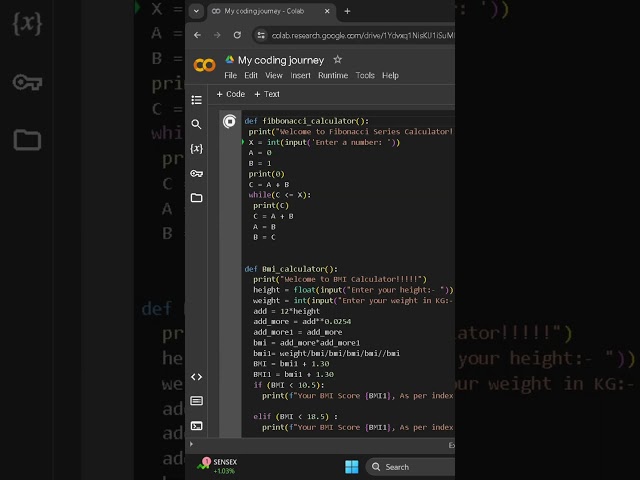Open the code snippets icon

click(x=196, y=377)
